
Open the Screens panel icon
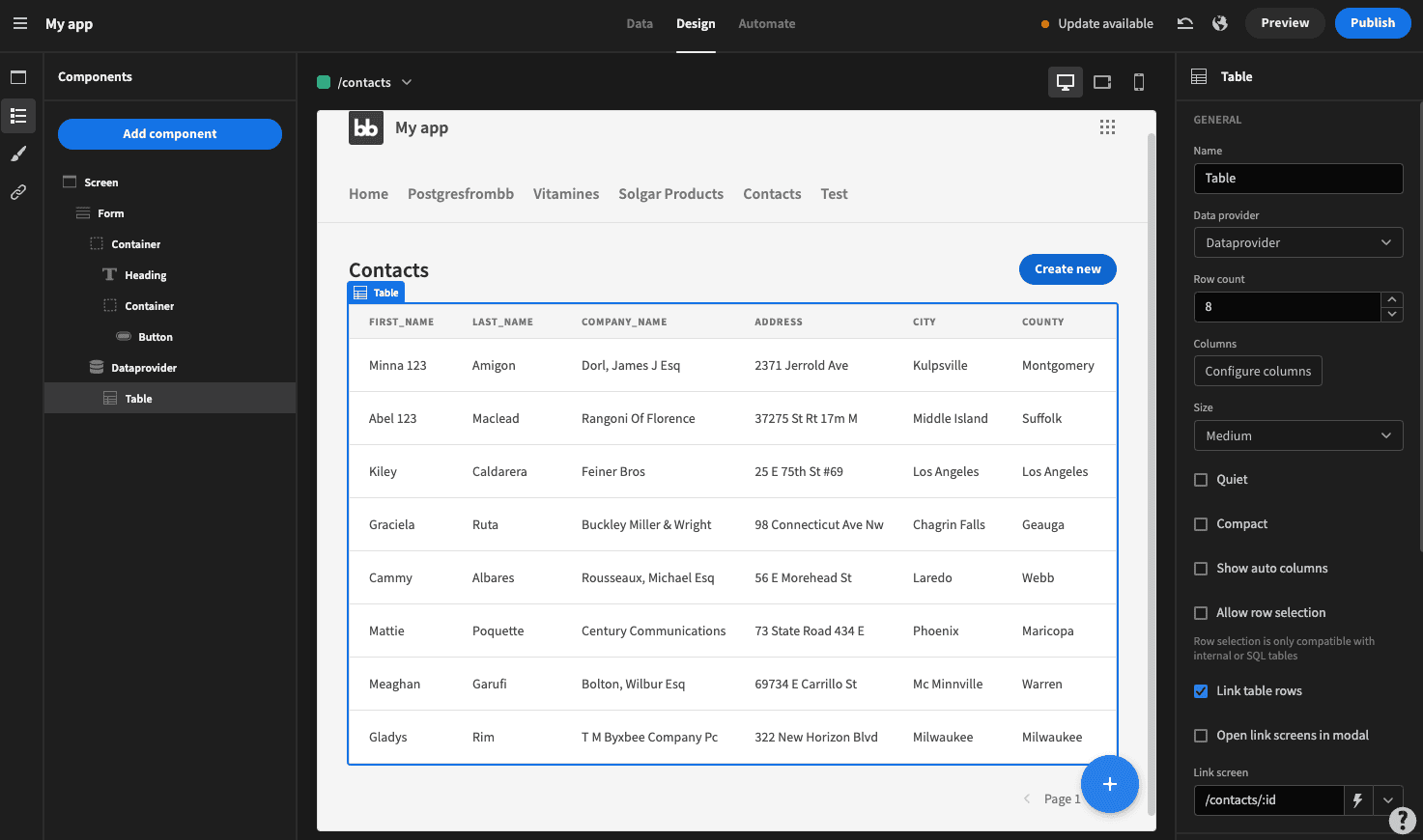18,77
